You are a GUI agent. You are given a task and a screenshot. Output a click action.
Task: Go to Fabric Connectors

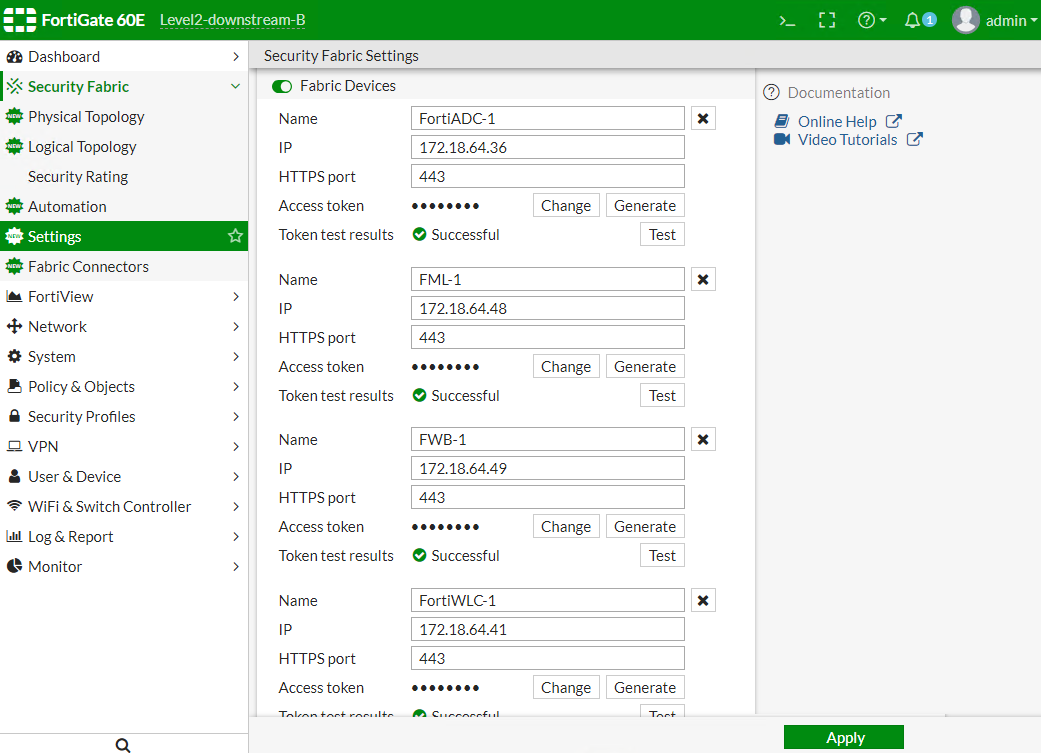click(88, 267)
